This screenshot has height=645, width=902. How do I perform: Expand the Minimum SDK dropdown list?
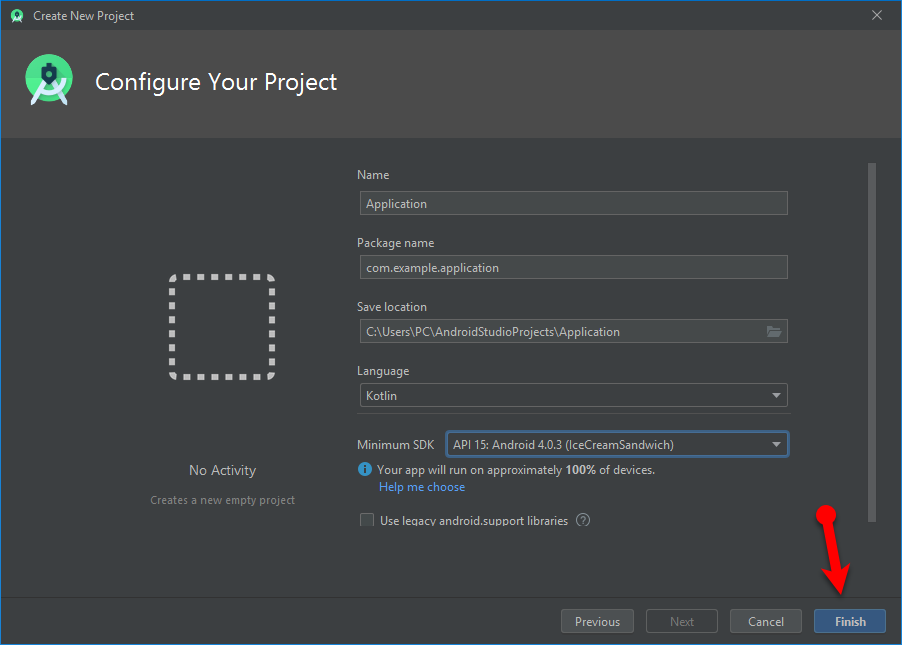coord(617,445)
